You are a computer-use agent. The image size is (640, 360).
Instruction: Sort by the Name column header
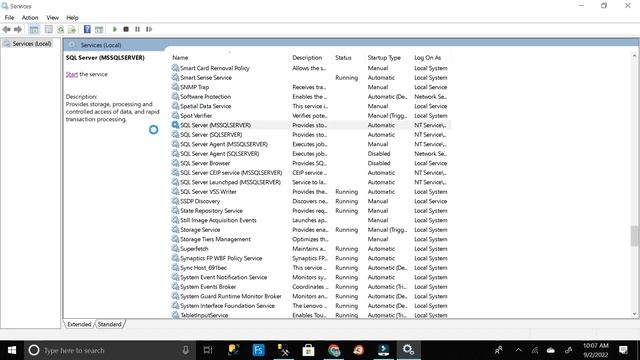[180, 58]
